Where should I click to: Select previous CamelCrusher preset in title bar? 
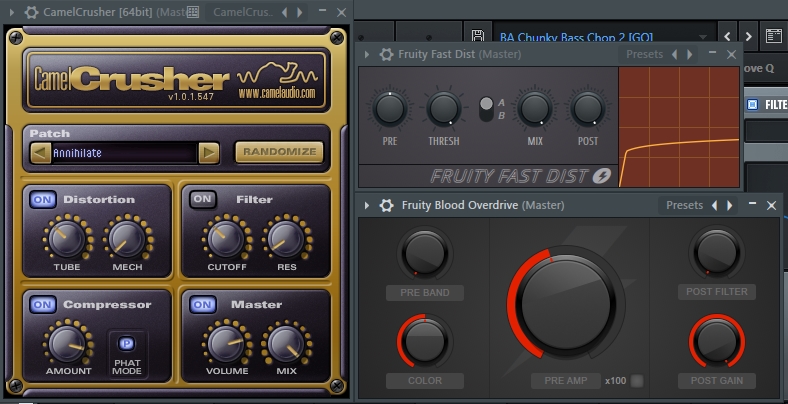(x=284, y=12)
